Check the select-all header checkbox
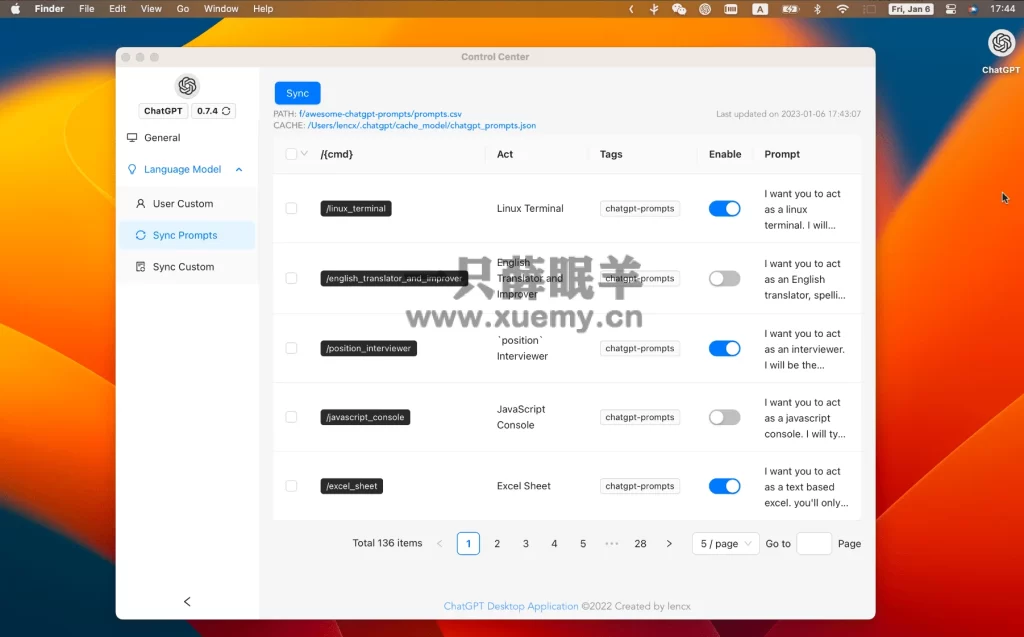The width and height of the screenshot is (1024, 637). click(x=291, y=154)
